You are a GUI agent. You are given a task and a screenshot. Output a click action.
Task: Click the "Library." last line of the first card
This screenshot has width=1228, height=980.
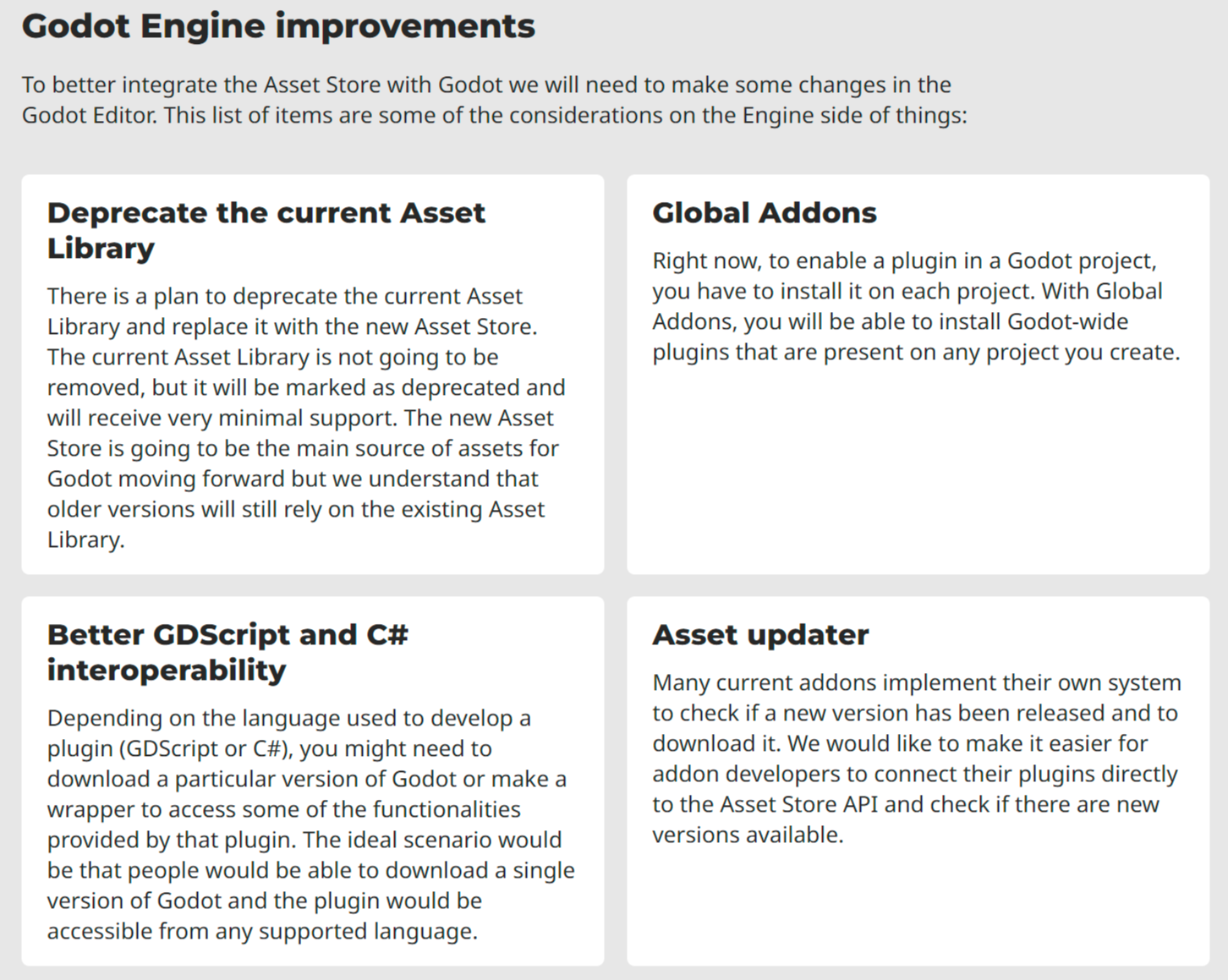(86, 539)
